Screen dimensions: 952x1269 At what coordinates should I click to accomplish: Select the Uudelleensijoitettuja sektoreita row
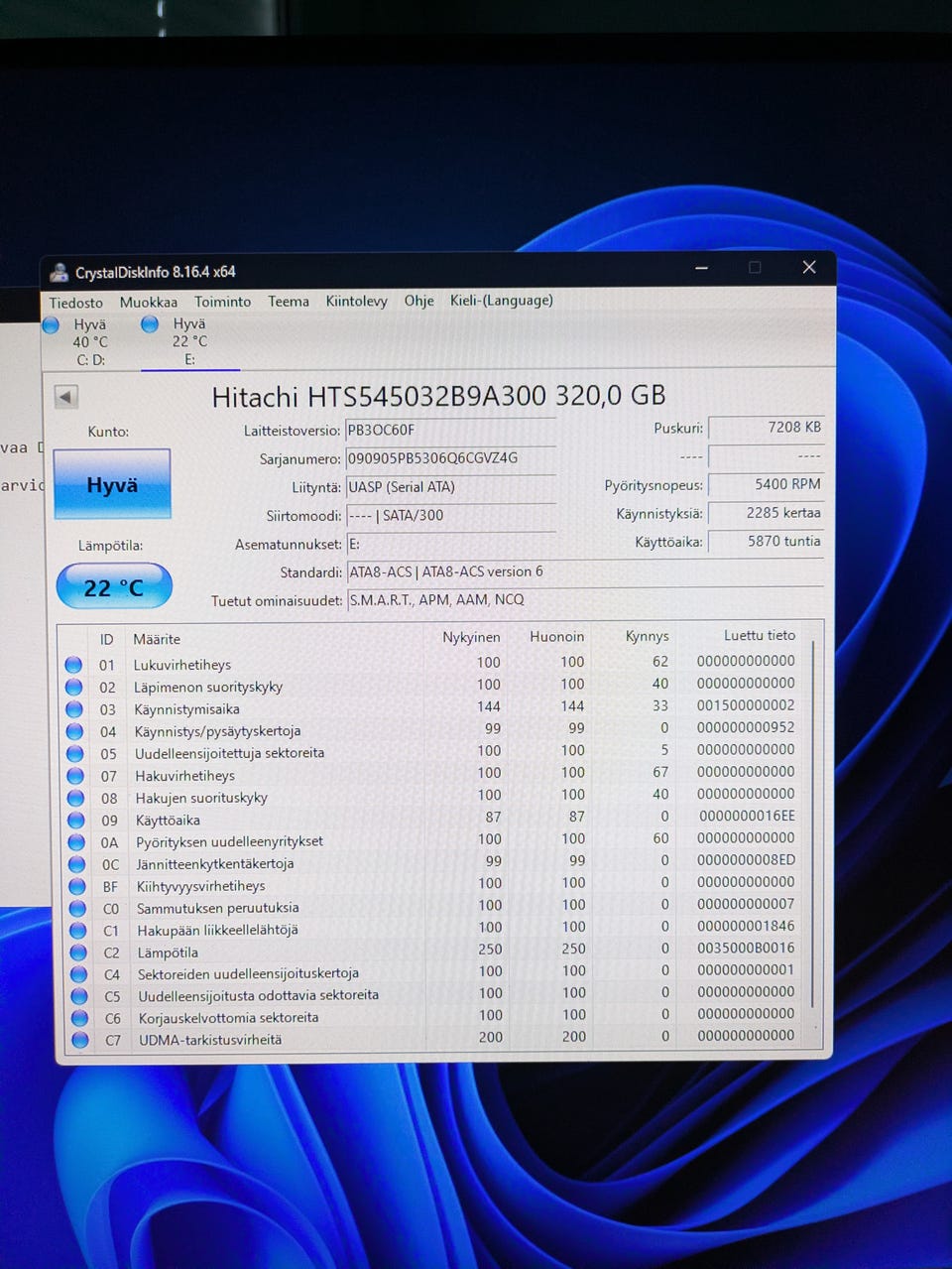229,753
